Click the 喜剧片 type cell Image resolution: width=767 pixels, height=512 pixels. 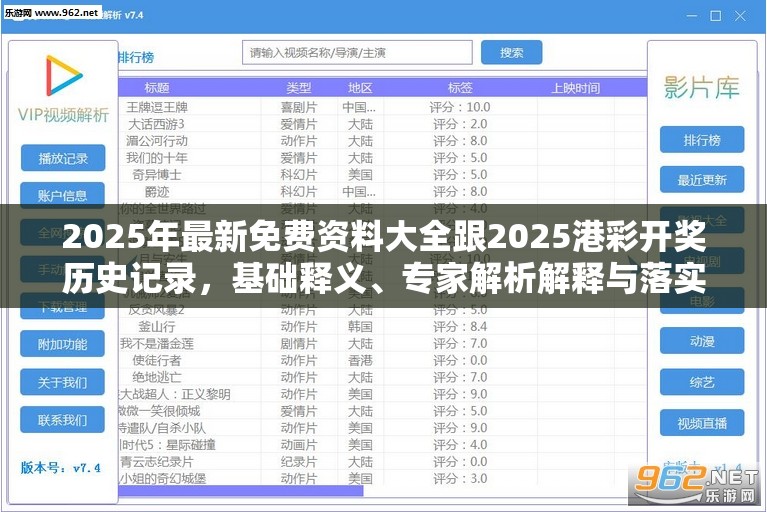(299, 107)
